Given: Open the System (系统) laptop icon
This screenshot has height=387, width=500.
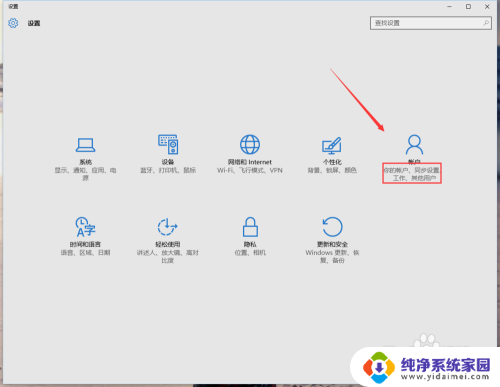Looking at the screenshot, I should coord(85,145).
